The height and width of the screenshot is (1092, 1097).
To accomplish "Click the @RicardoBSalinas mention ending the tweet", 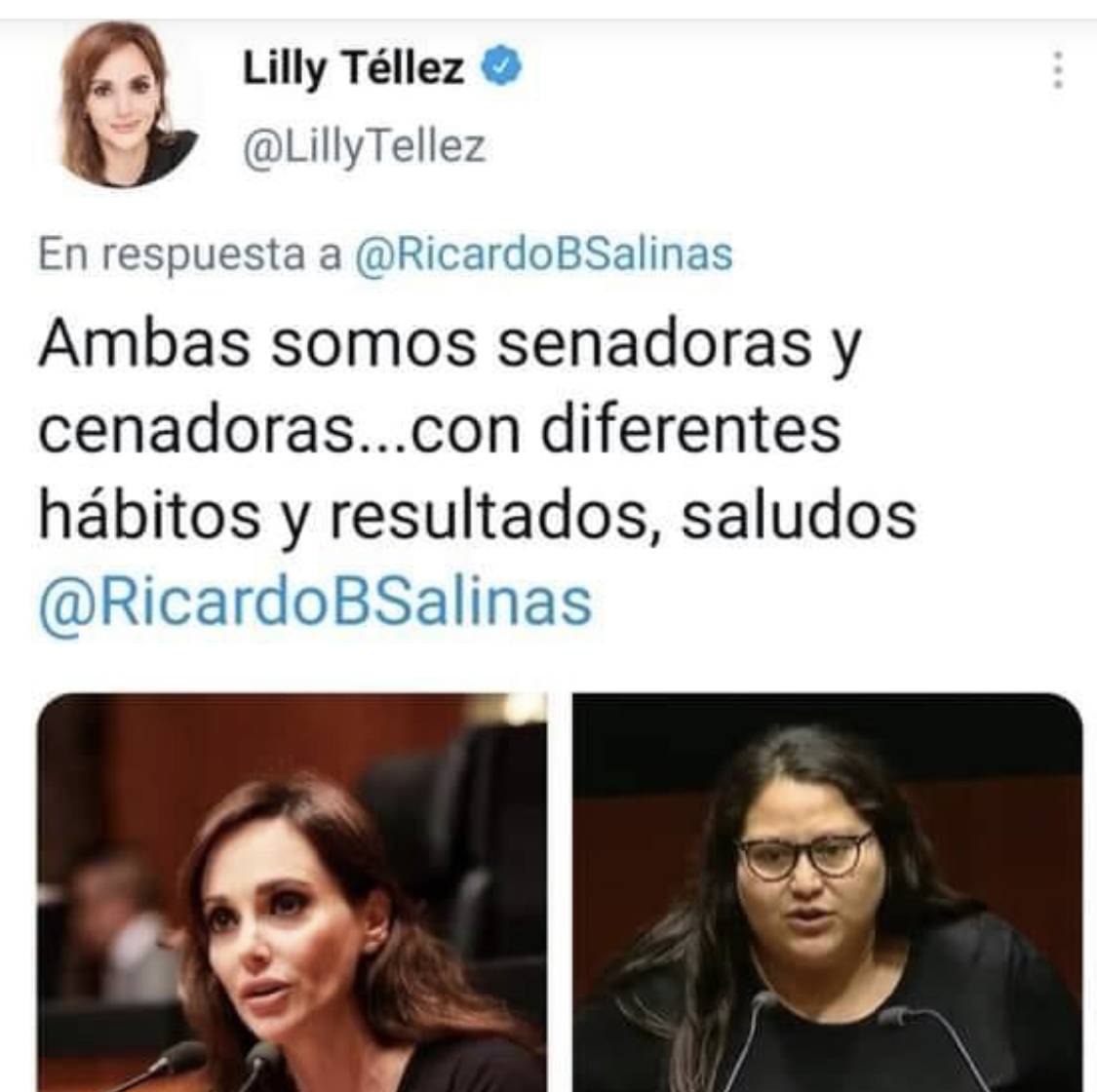I will coord(316,603).
